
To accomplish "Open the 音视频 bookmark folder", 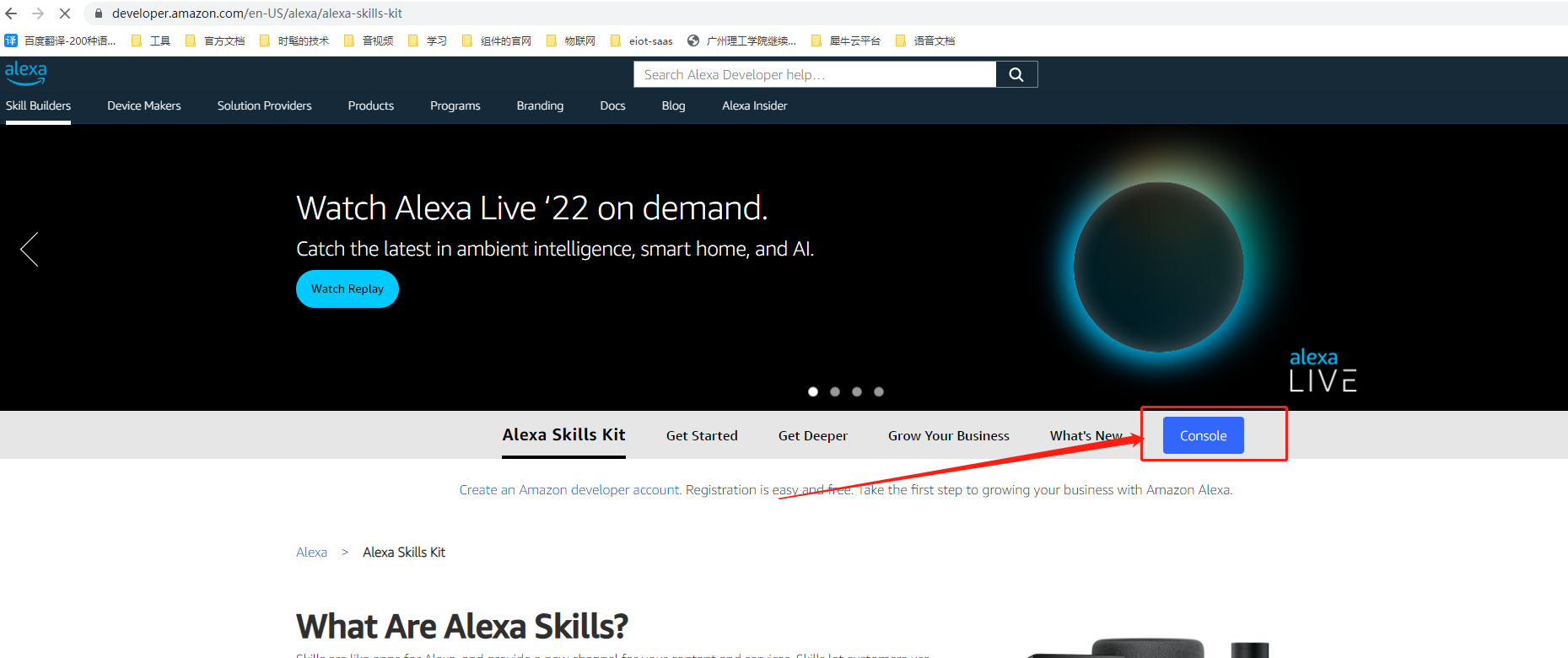I will coord(369,40).
